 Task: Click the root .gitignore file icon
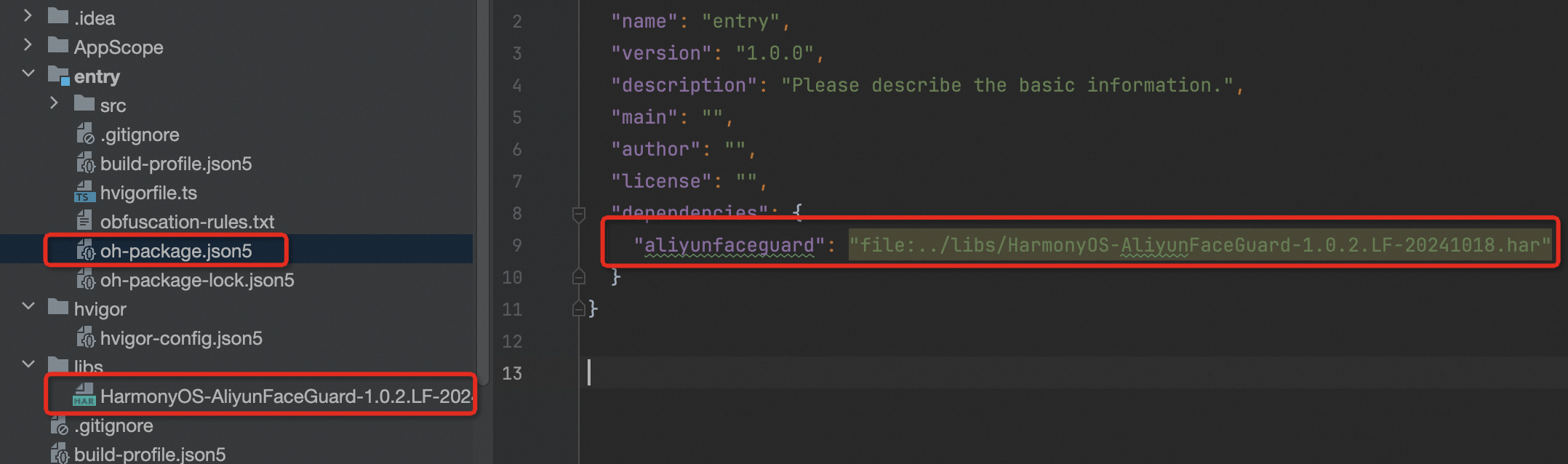(59, 425)
